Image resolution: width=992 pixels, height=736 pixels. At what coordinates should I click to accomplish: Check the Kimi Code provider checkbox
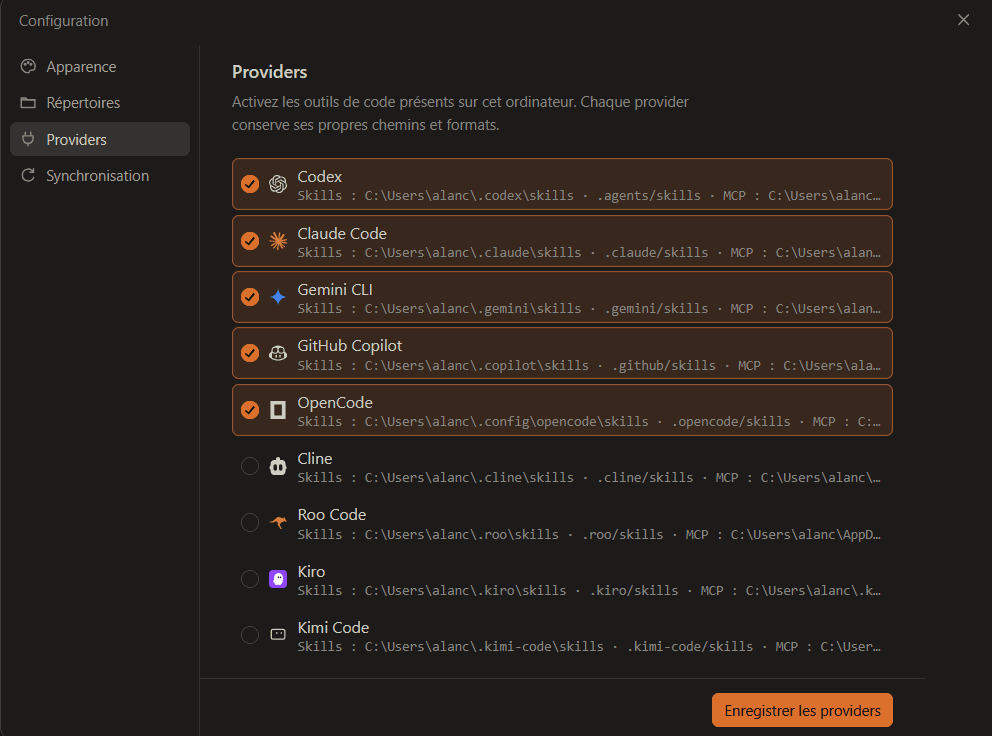pos(250,635)
